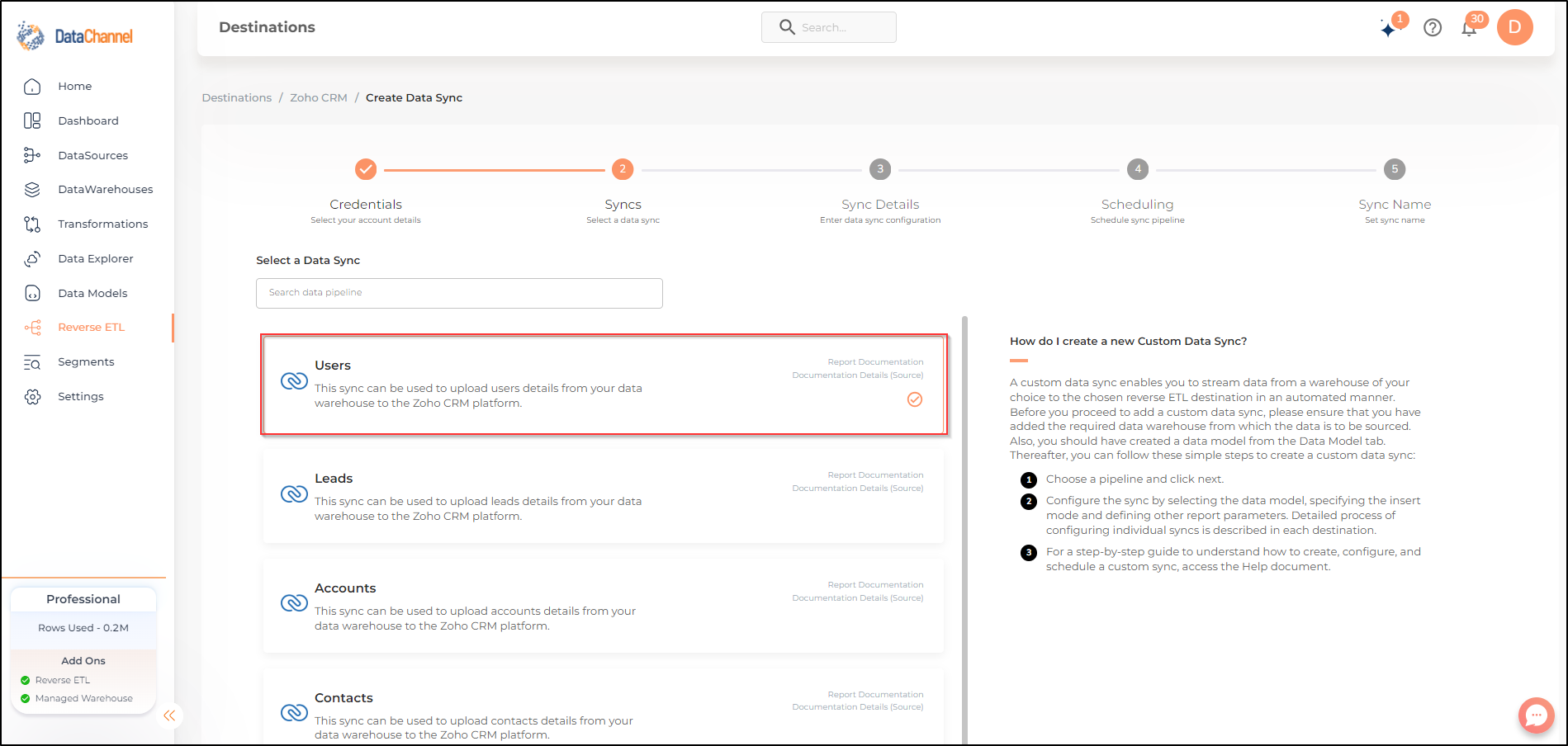Click the DataSources connector icon

[x=32, y=155]
